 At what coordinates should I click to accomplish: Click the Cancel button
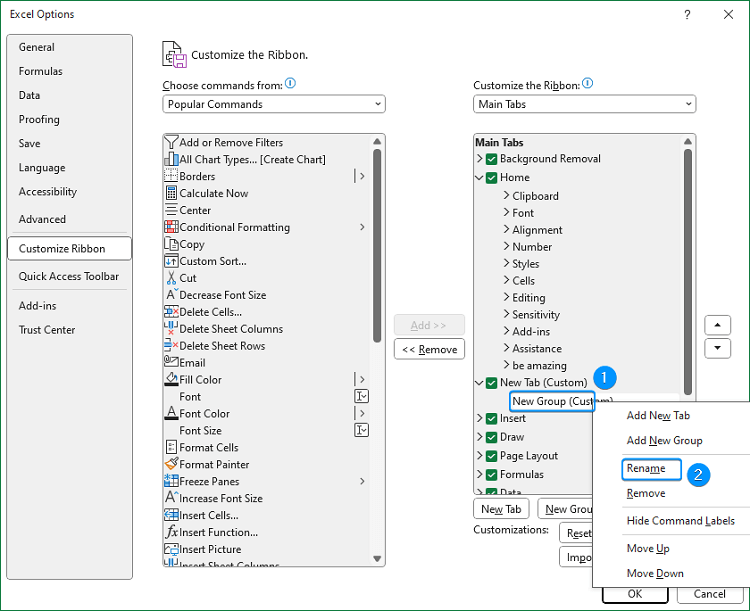coord(709,594)
